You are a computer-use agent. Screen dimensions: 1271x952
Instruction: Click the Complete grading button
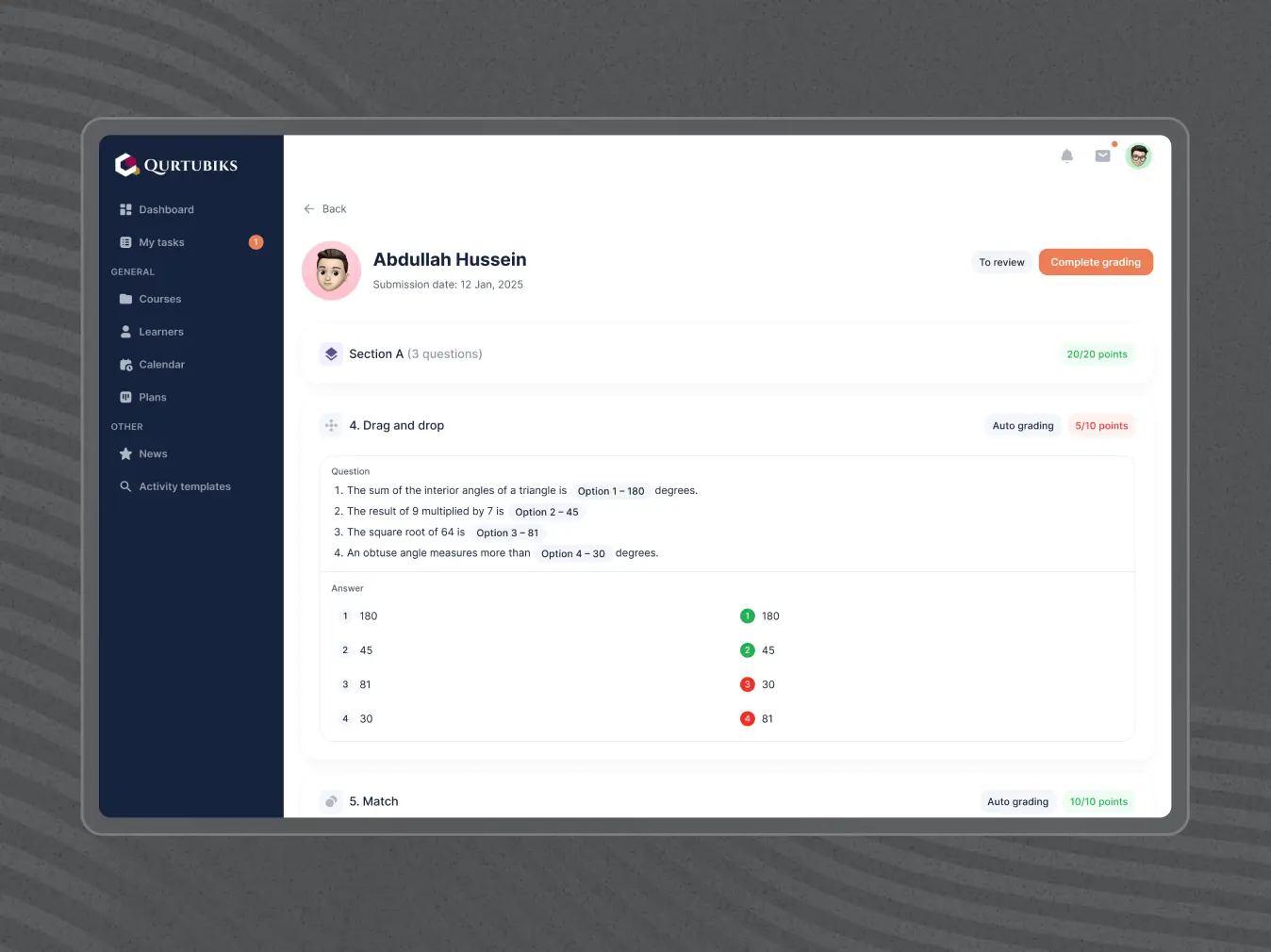click(1096, 261)
